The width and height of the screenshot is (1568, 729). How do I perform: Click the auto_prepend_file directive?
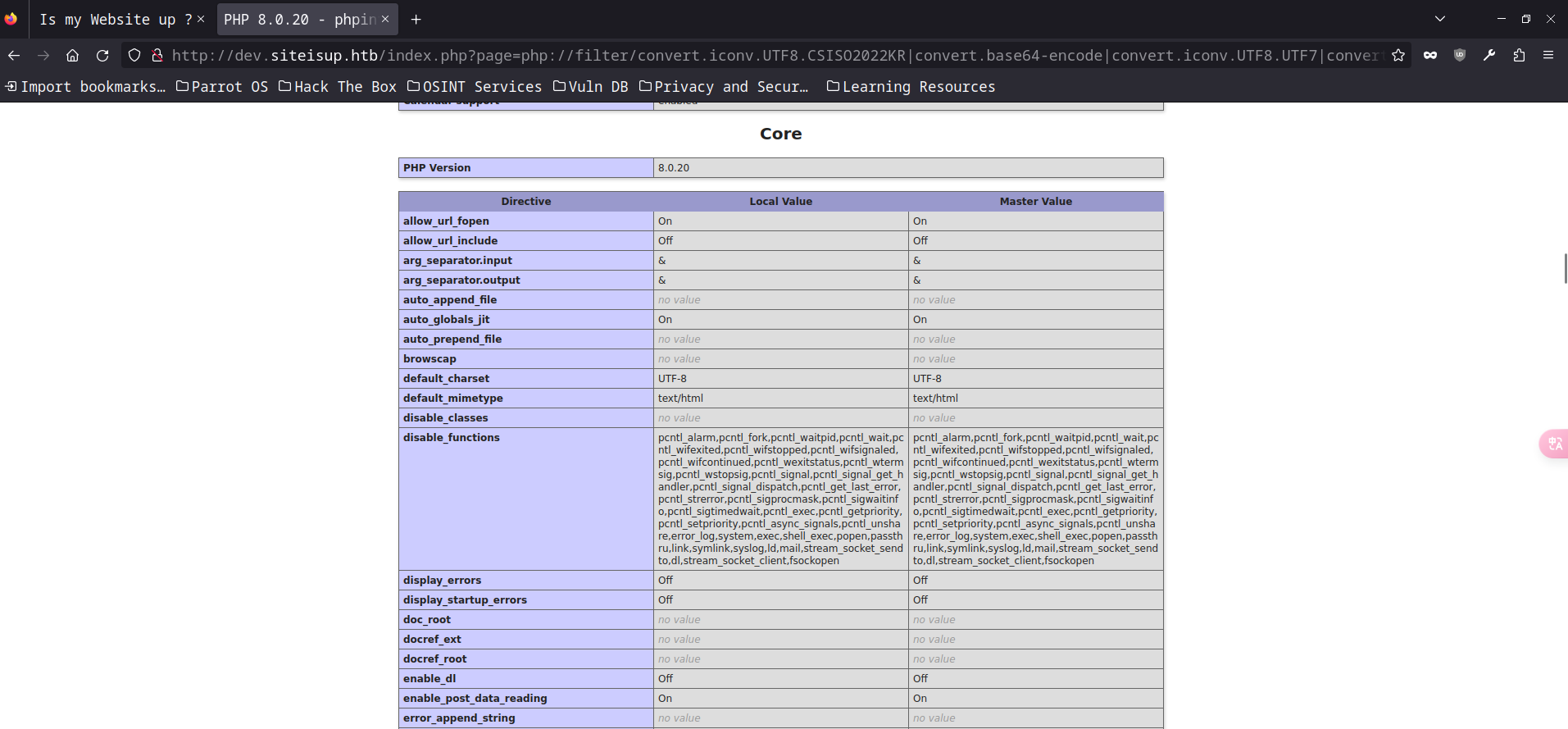[452, 339]
